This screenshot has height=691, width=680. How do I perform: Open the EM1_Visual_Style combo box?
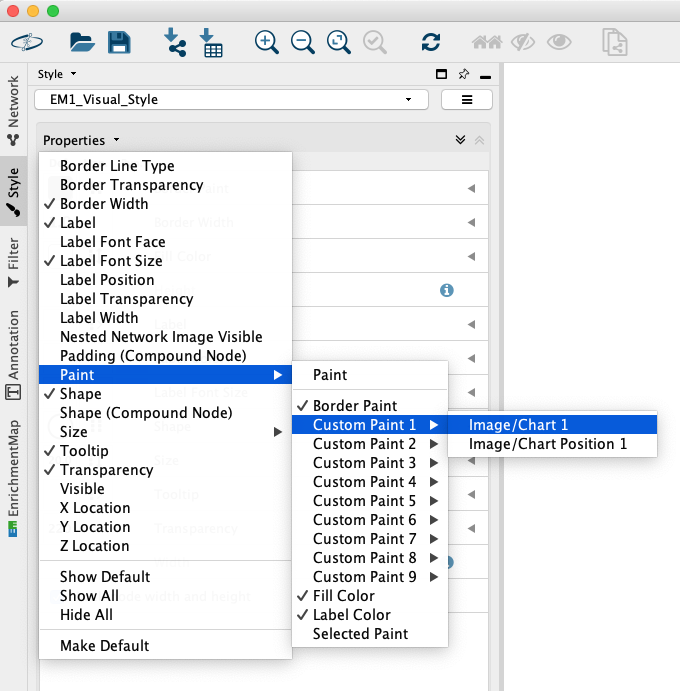231,100
